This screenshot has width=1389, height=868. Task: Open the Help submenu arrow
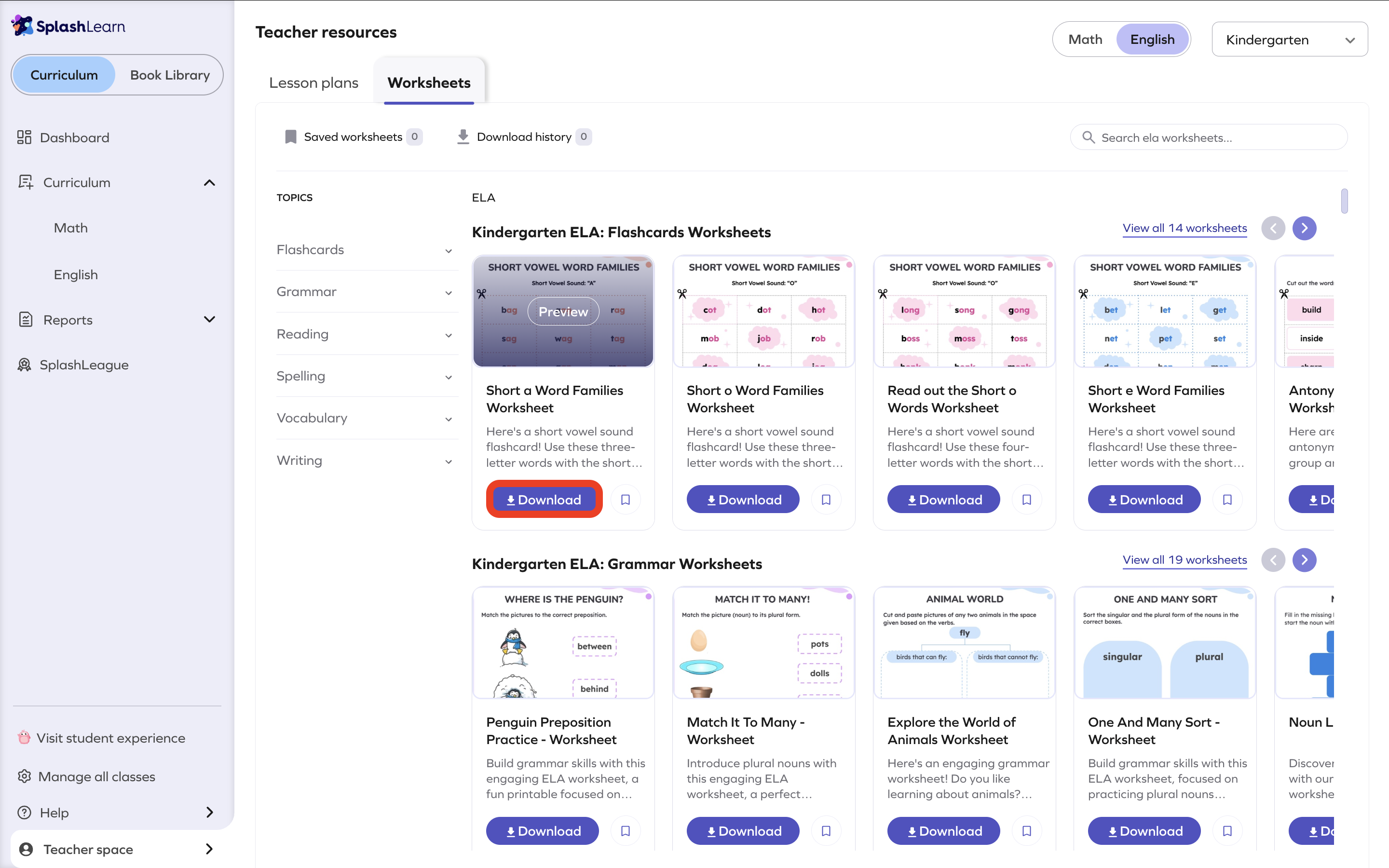coord(209,813)
